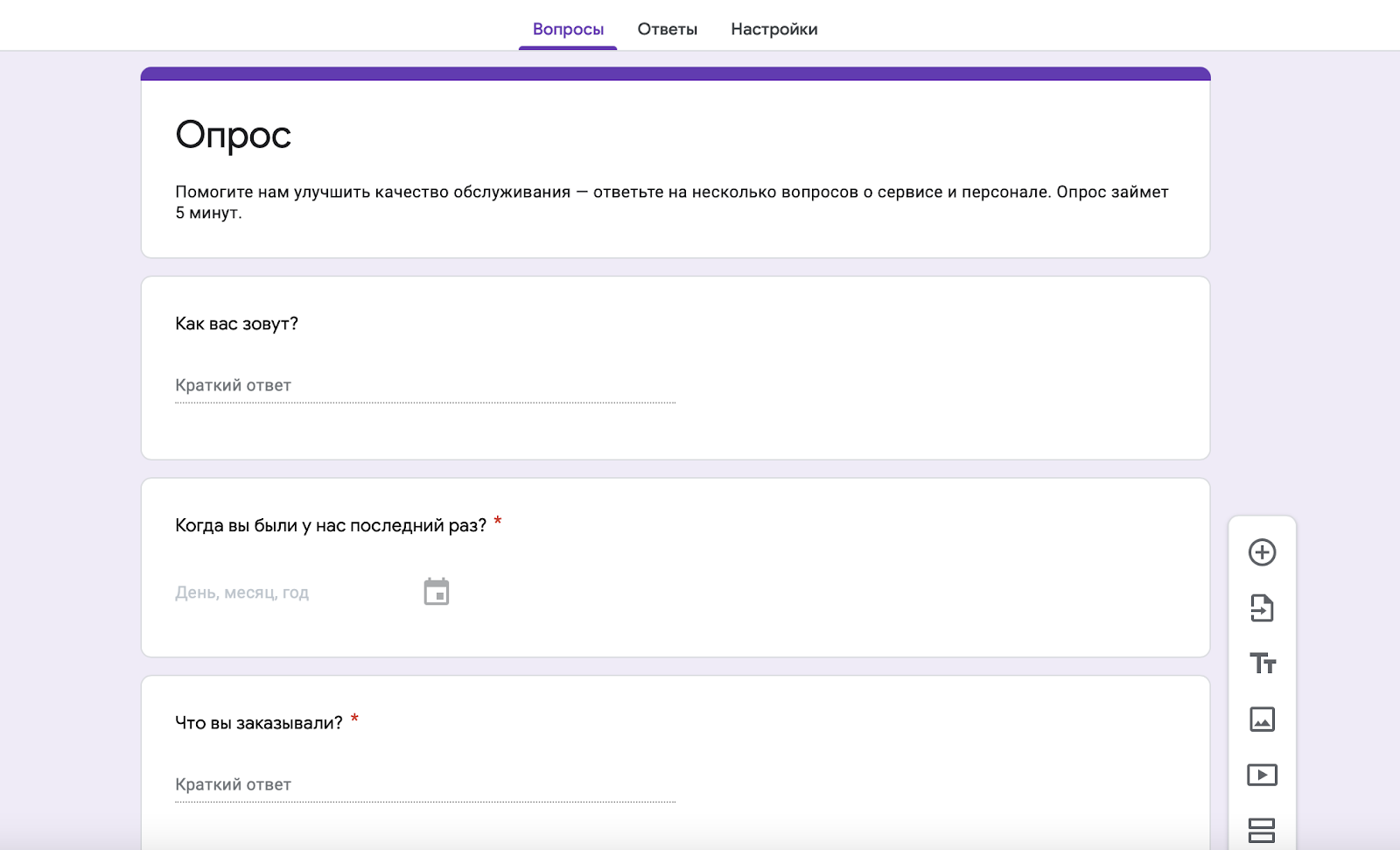Image resolution: width=1400 pixels, height=850 pixels.
Task: Add a new question from the sidebar
Action: 1262,552
